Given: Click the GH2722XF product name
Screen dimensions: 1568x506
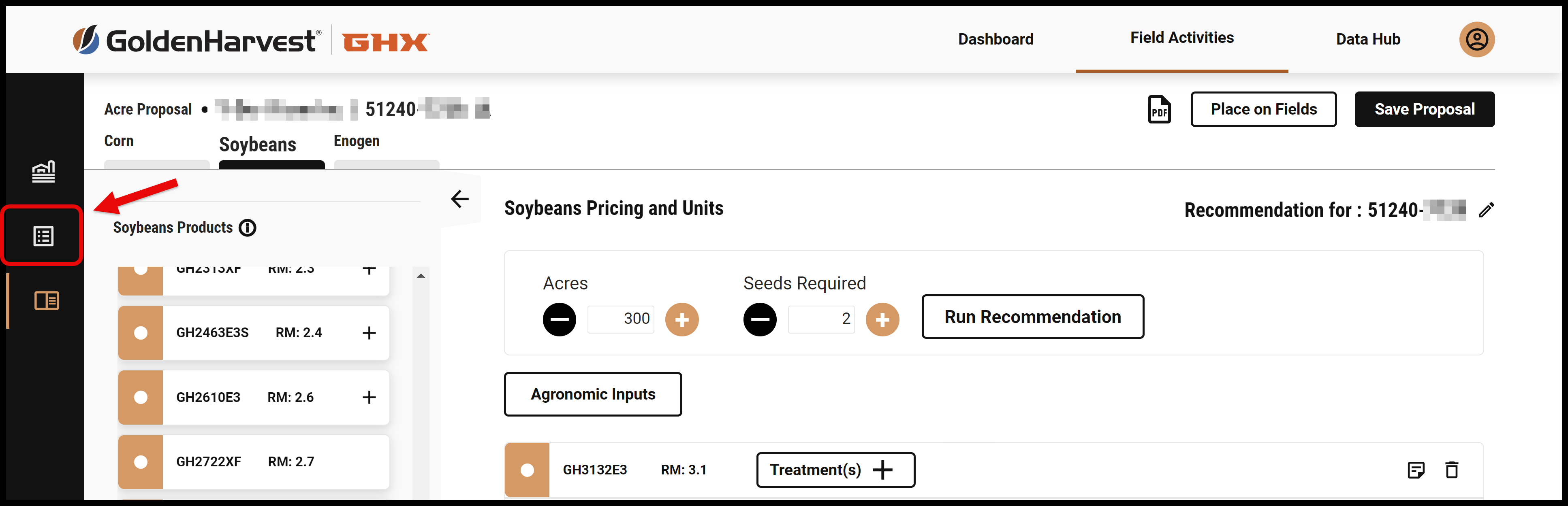Looking at the screenshot, I should [209, 461].
